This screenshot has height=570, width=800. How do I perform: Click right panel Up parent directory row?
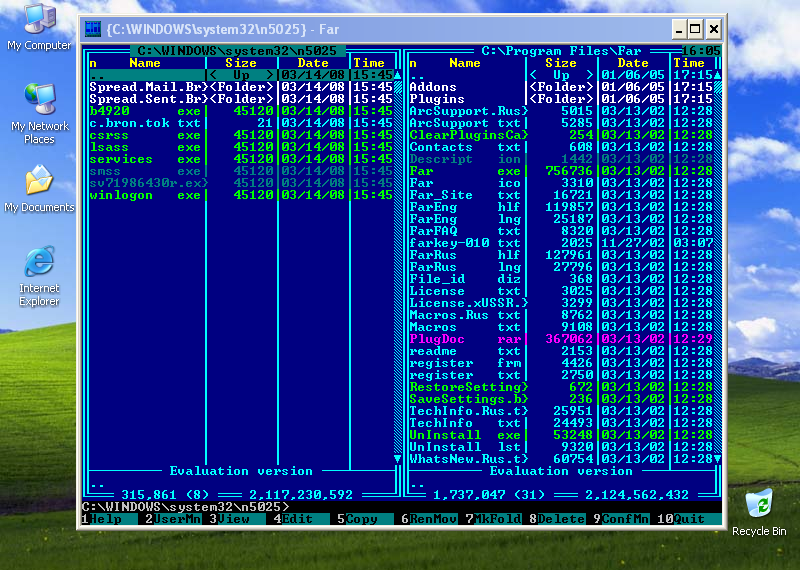(561, 75)
